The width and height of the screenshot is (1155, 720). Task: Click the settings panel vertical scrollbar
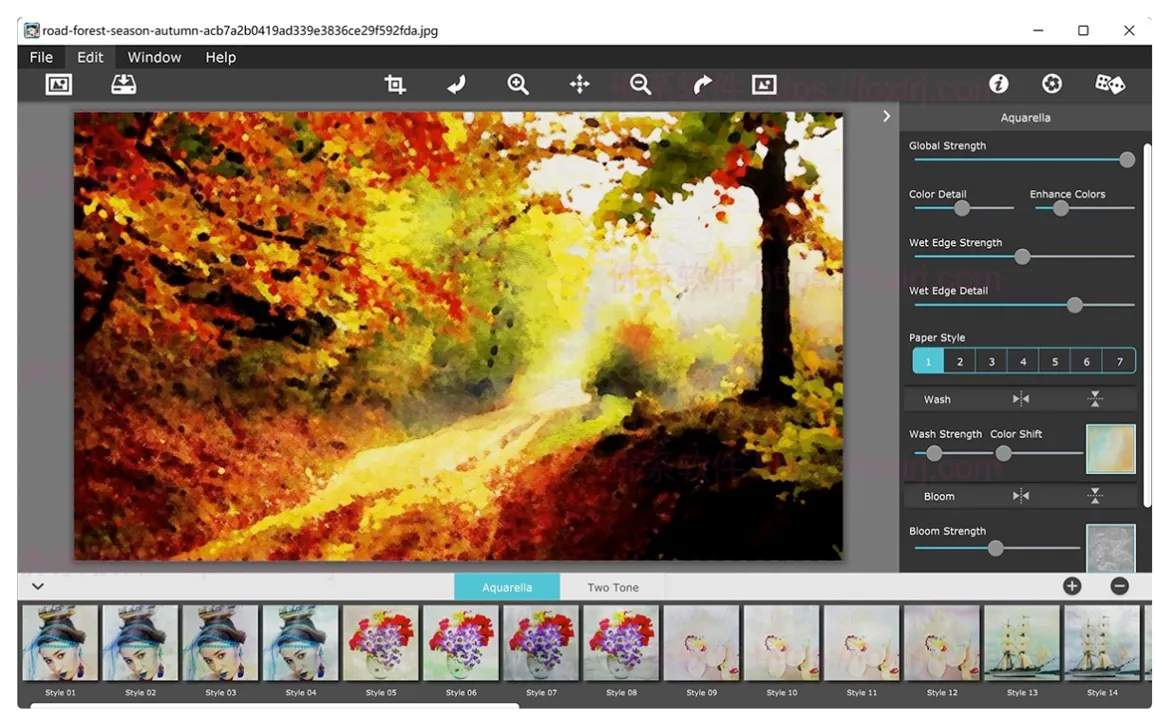pyautogui.click(x=1147, y=324)
